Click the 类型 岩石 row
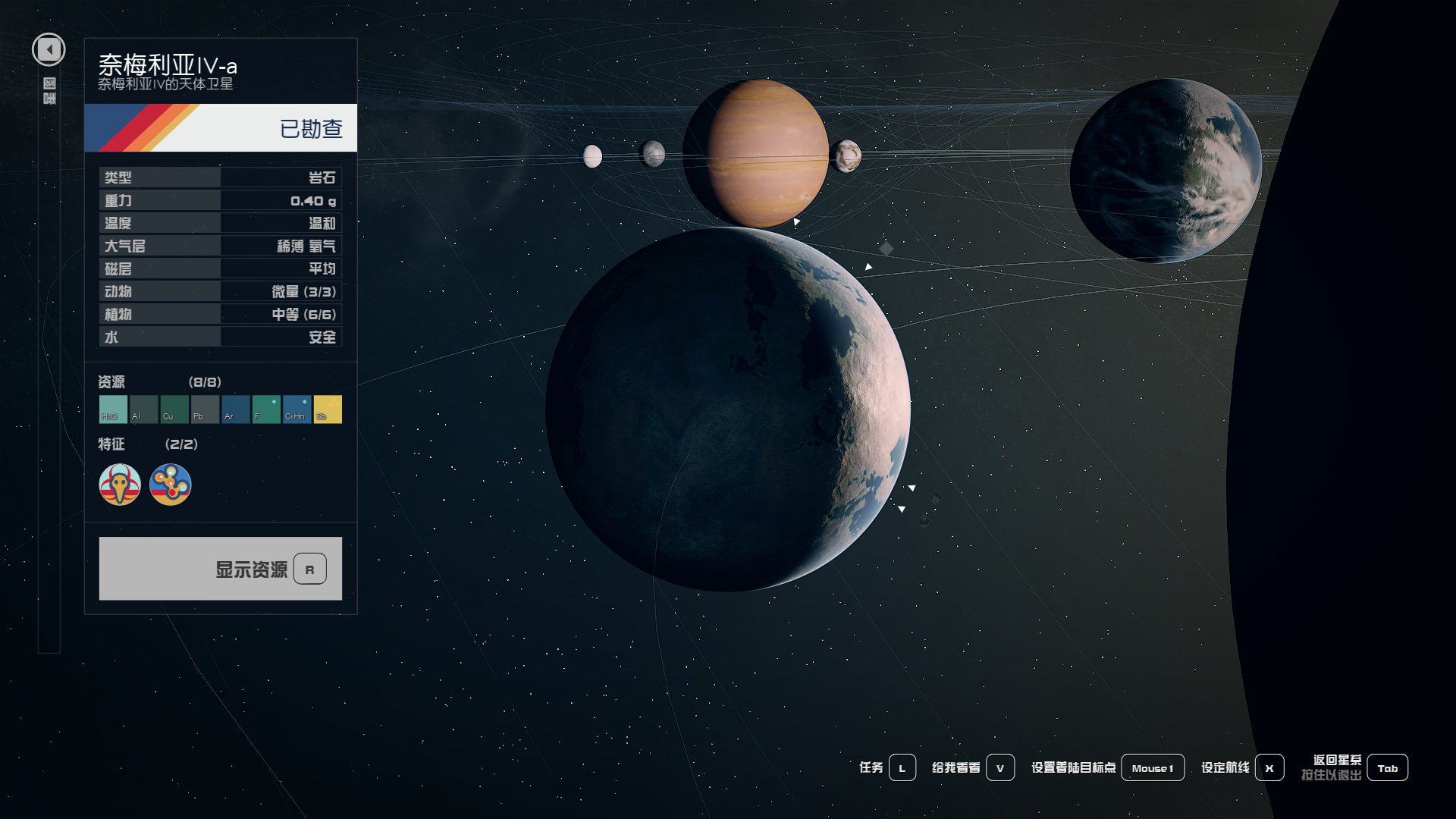 (x=221, y=177)
